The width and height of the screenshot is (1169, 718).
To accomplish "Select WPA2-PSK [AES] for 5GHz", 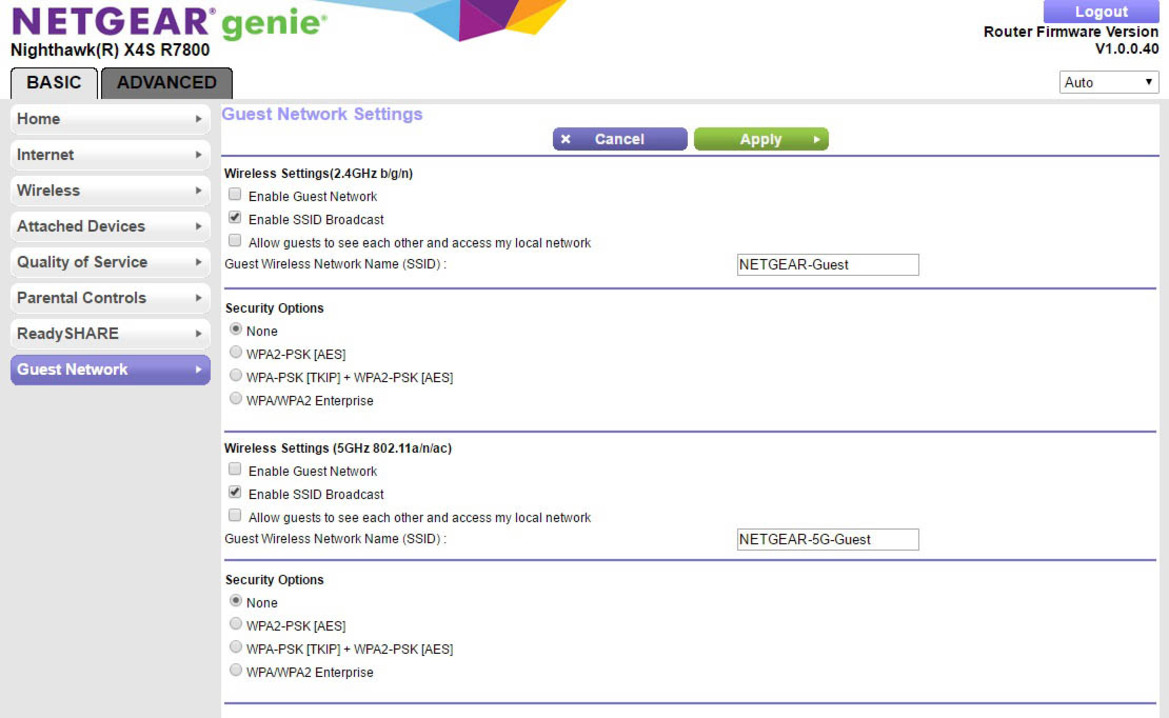I will coord(236,624).
